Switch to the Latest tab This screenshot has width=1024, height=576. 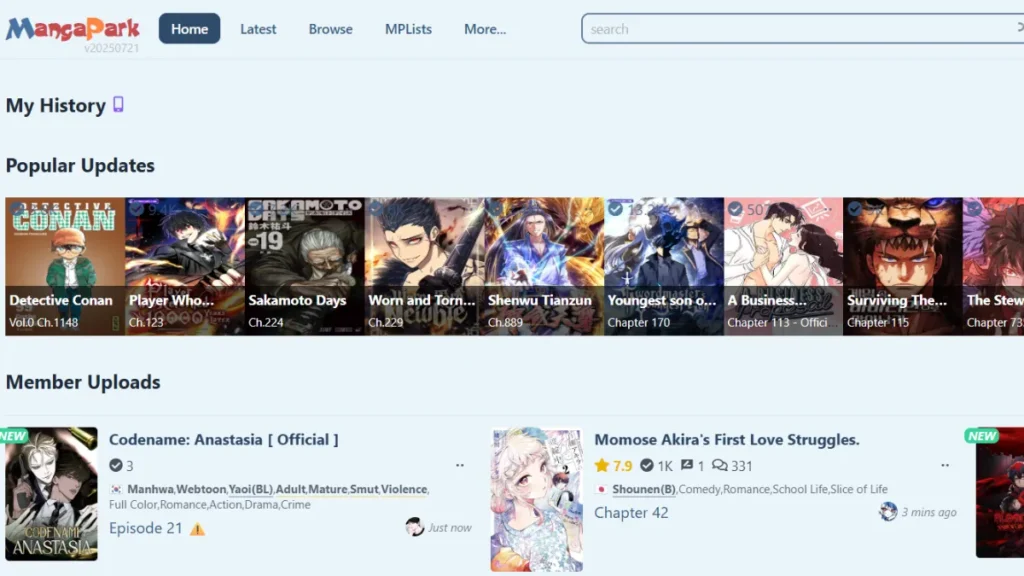point(258,29)
